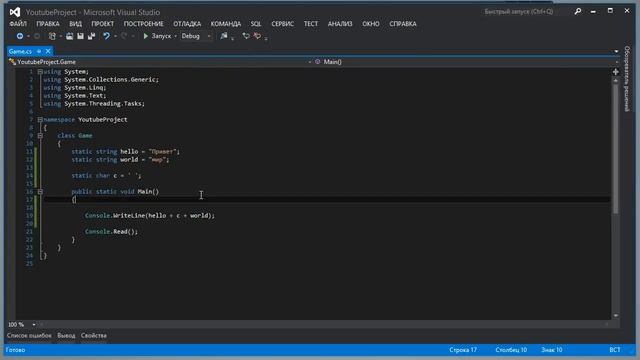Click the green Запуск start button

click(157, 36)
